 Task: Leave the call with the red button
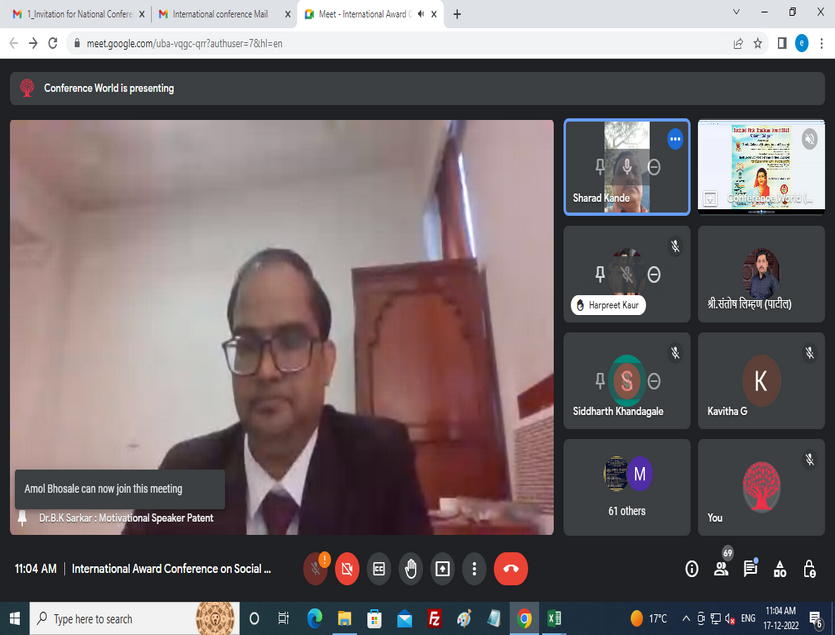pos(511,569)
